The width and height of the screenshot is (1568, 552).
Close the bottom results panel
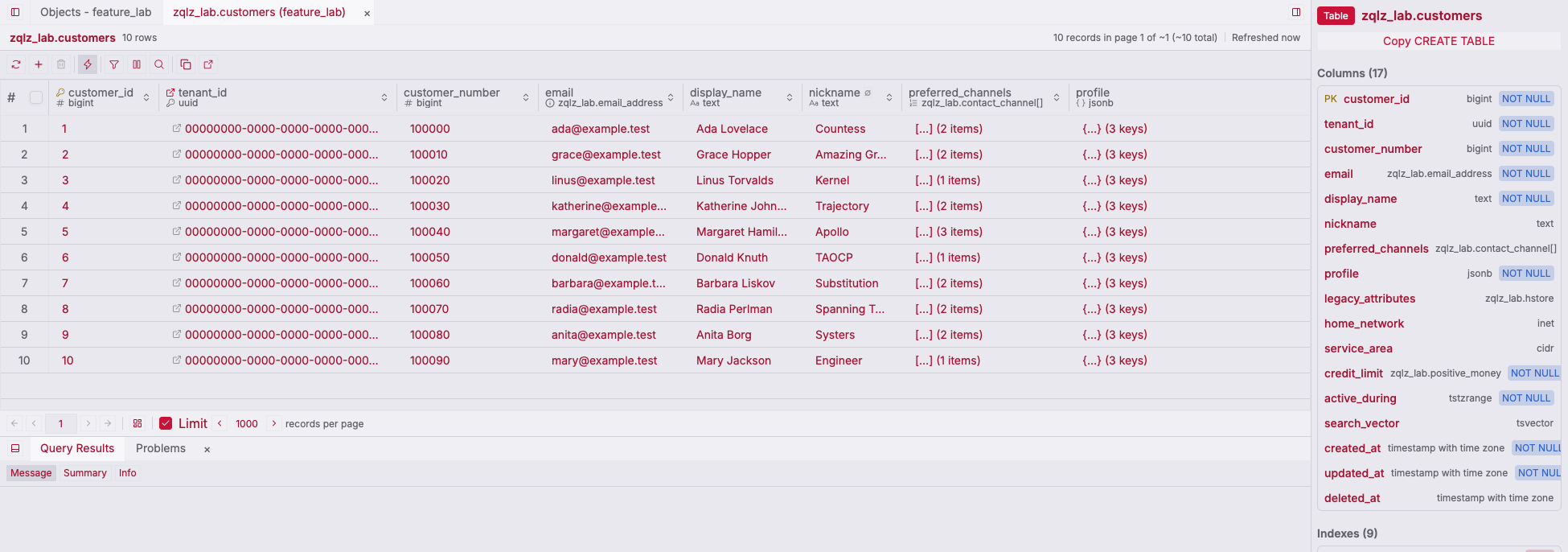207,450
